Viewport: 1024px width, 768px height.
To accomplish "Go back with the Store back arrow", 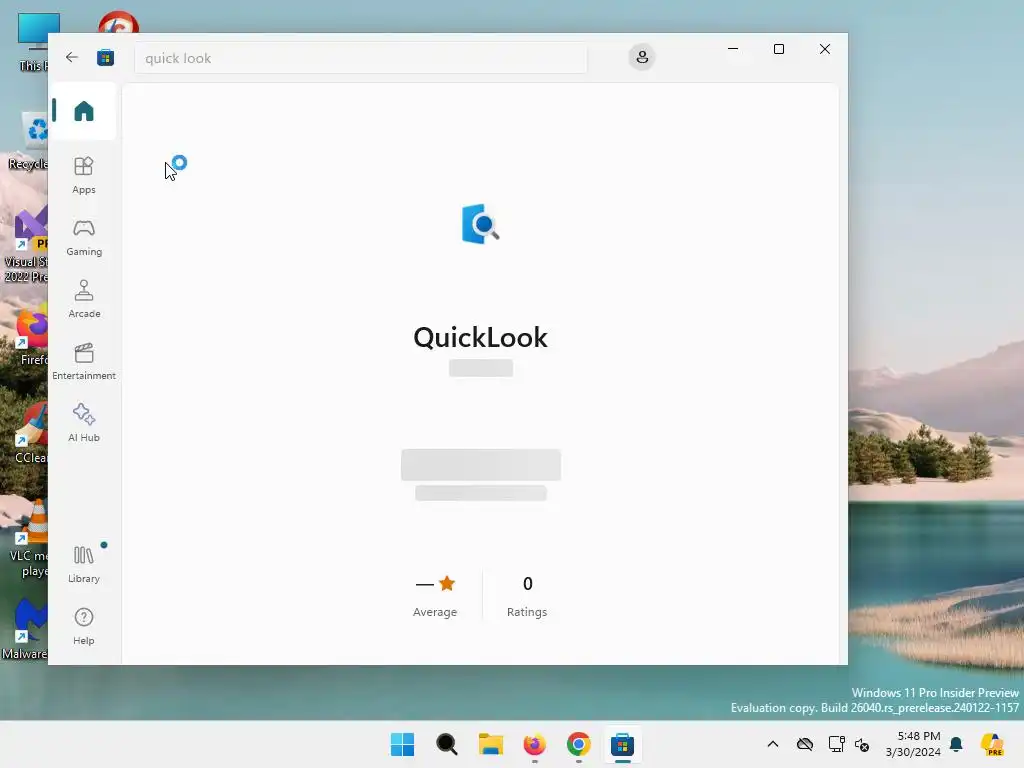I will (72, 57).
